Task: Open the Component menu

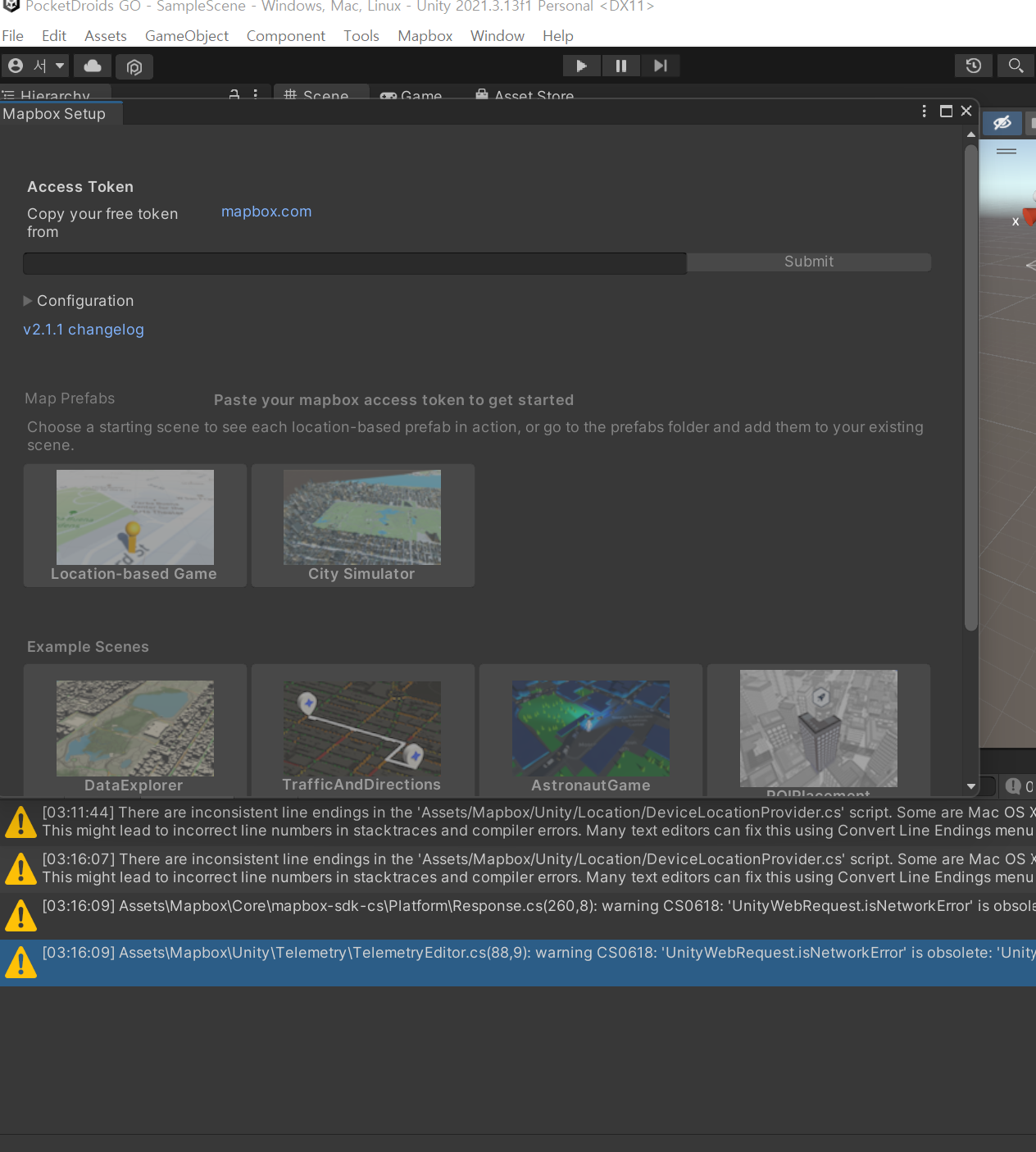Action: [x=286, y=36]
